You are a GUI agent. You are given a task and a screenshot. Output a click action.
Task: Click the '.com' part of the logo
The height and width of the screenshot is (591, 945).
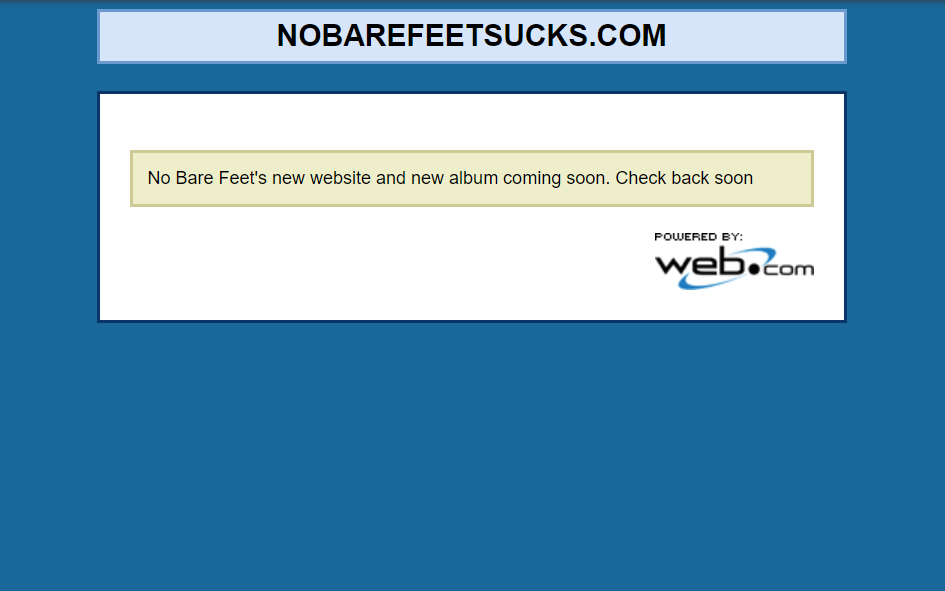click(788, 269)
